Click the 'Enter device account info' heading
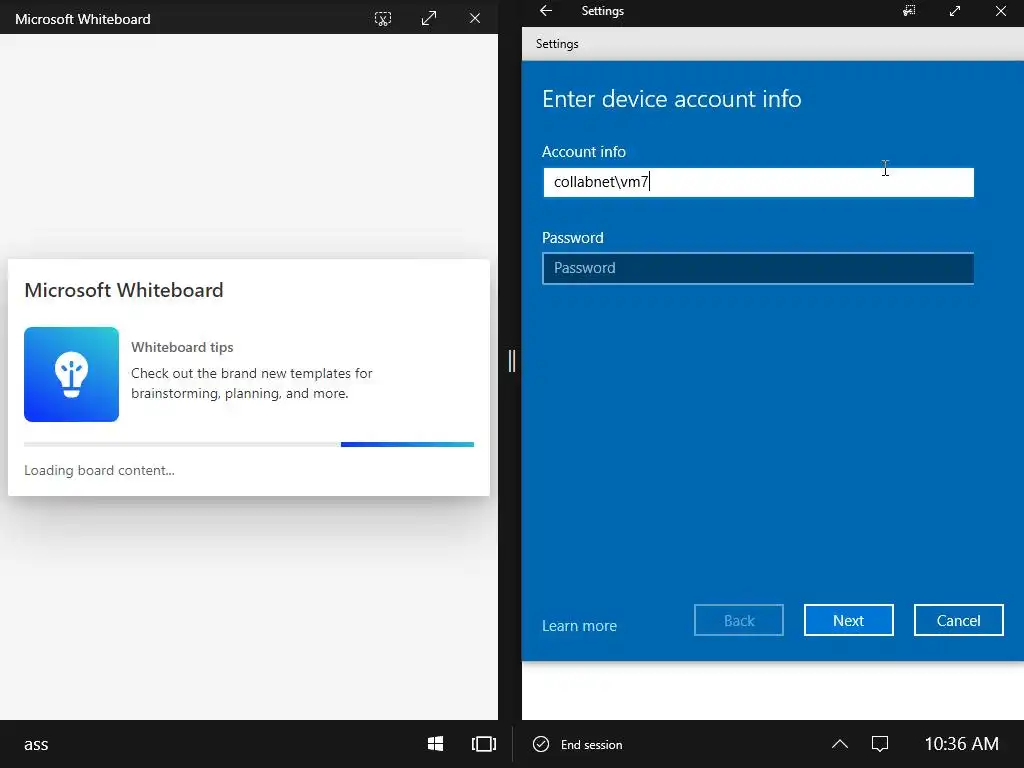This screenshot has height=768, width=1024. [x=671, y=99]
